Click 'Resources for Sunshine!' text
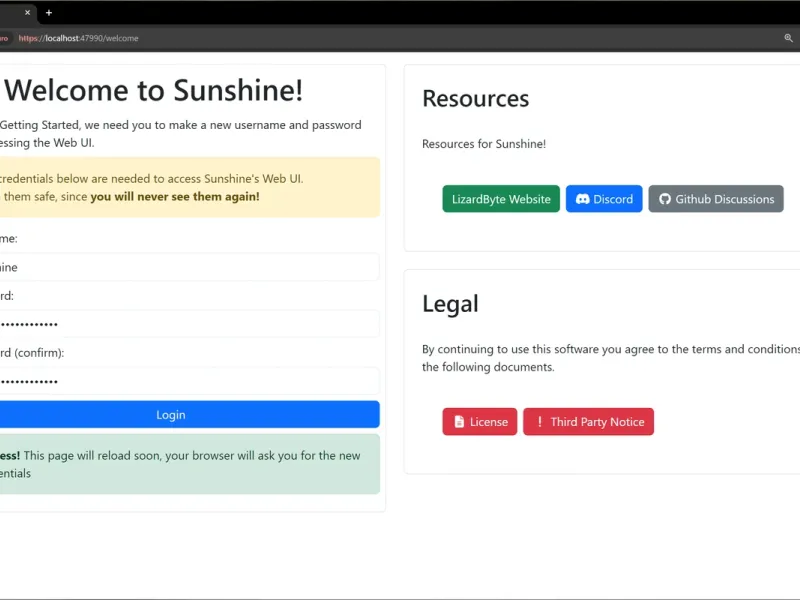Screen dimensions: 800x600 point(484,144)
